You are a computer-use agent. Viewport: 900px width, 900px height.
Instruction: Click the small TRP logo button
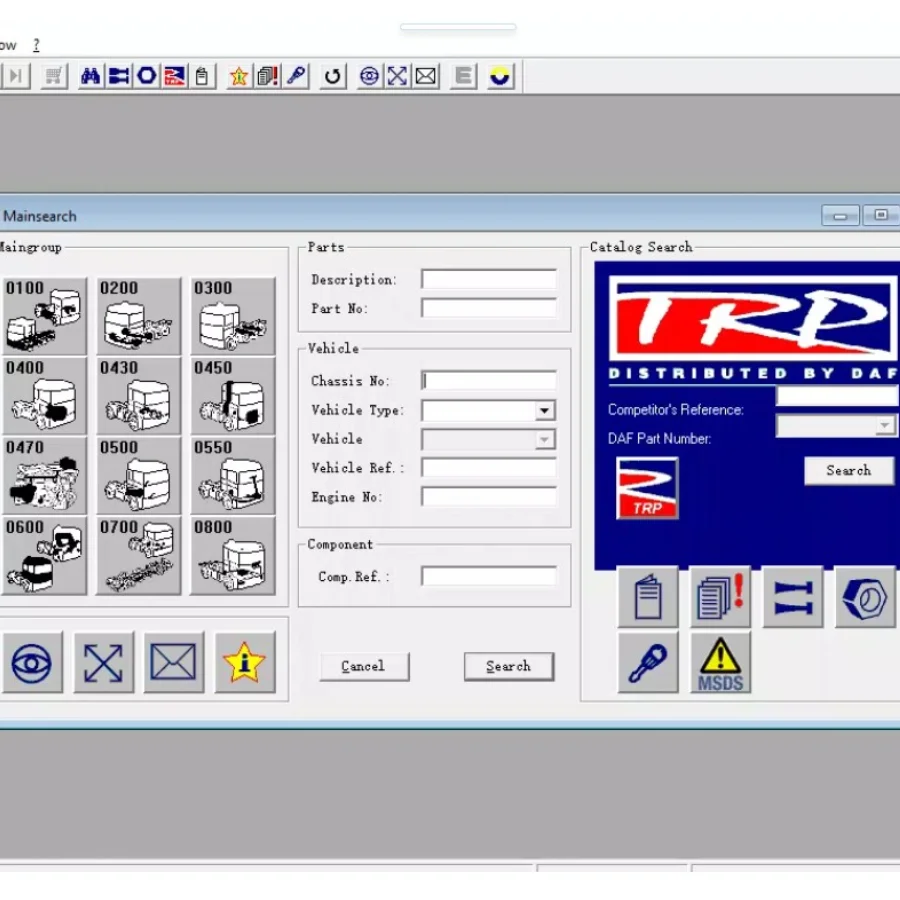pyautogui.click(x=647, y=488)
